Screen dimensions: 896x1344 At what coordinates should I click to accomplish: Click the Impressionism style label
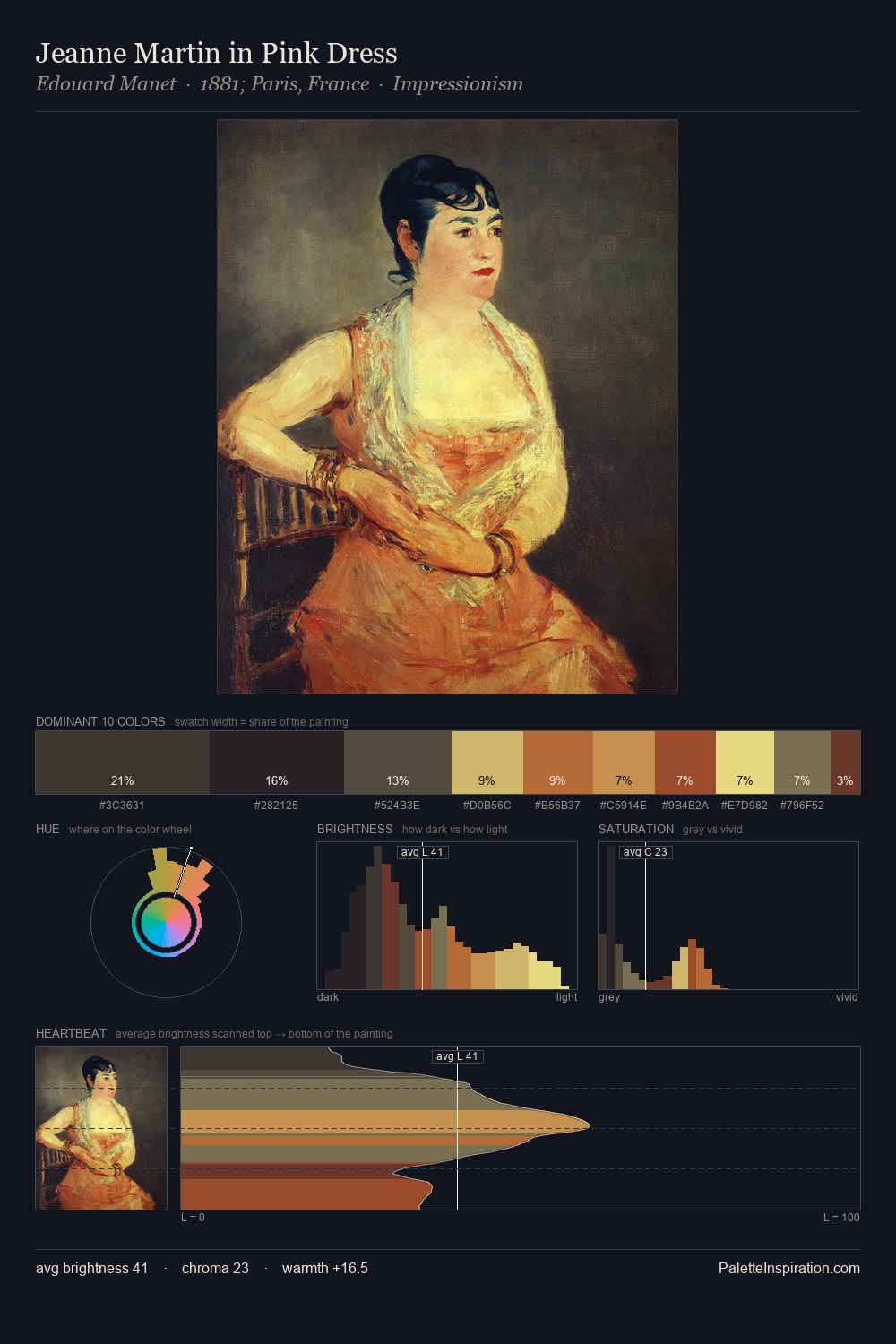coord(457,84)
